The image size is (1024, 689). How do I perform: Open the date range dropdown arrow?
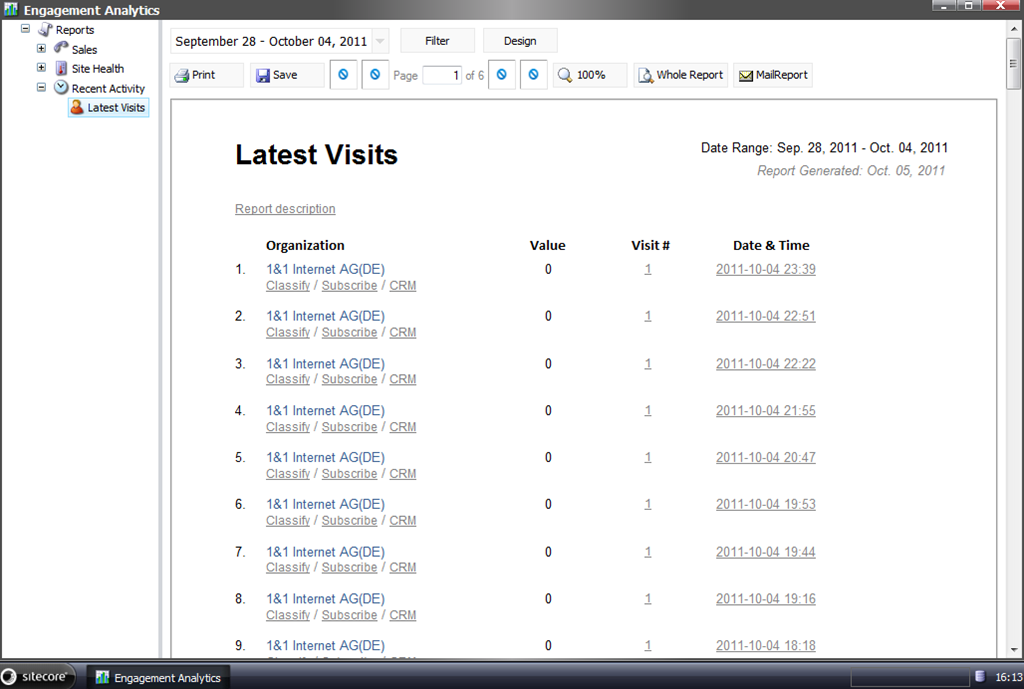pos(380,42)
